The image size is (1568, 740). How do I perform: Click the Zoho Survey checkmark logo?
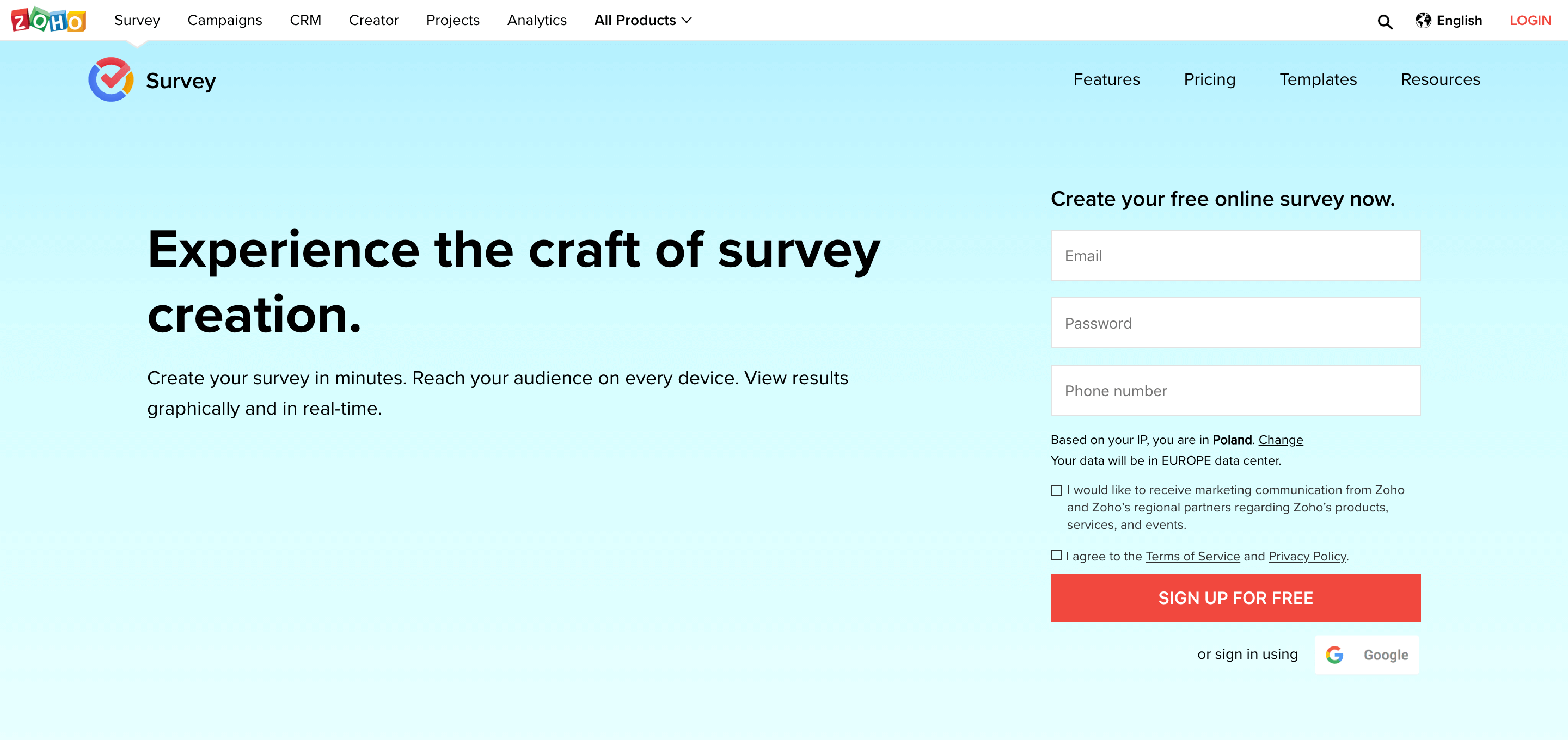tap(111, 80)
